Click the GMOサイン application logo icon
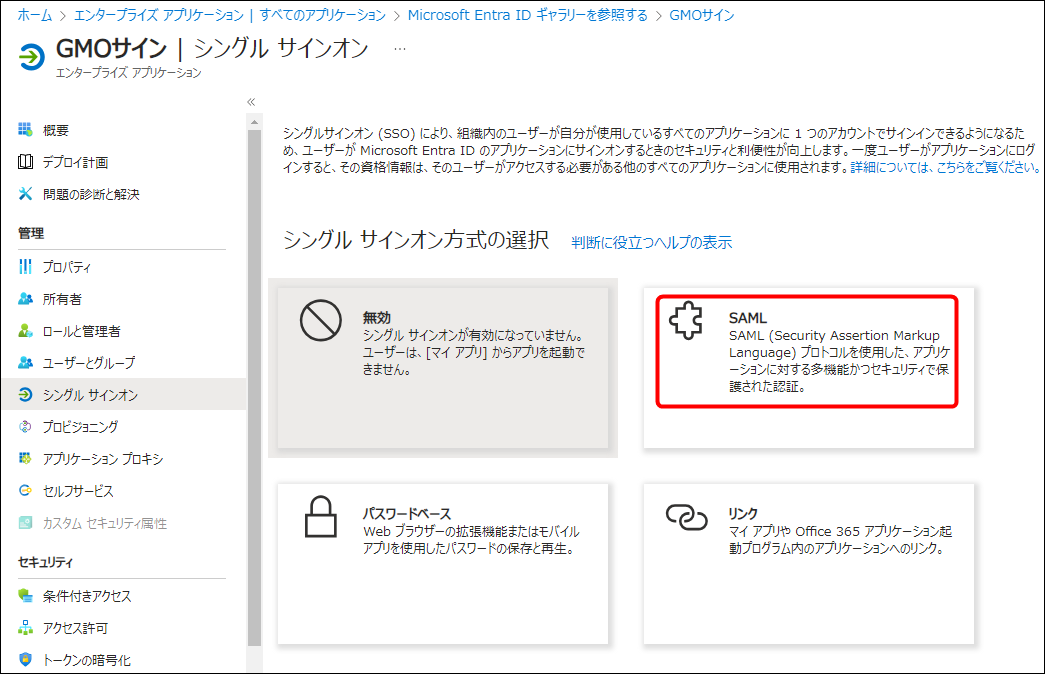The height and width of the screenshot is (674, 1045). (31, 57)
